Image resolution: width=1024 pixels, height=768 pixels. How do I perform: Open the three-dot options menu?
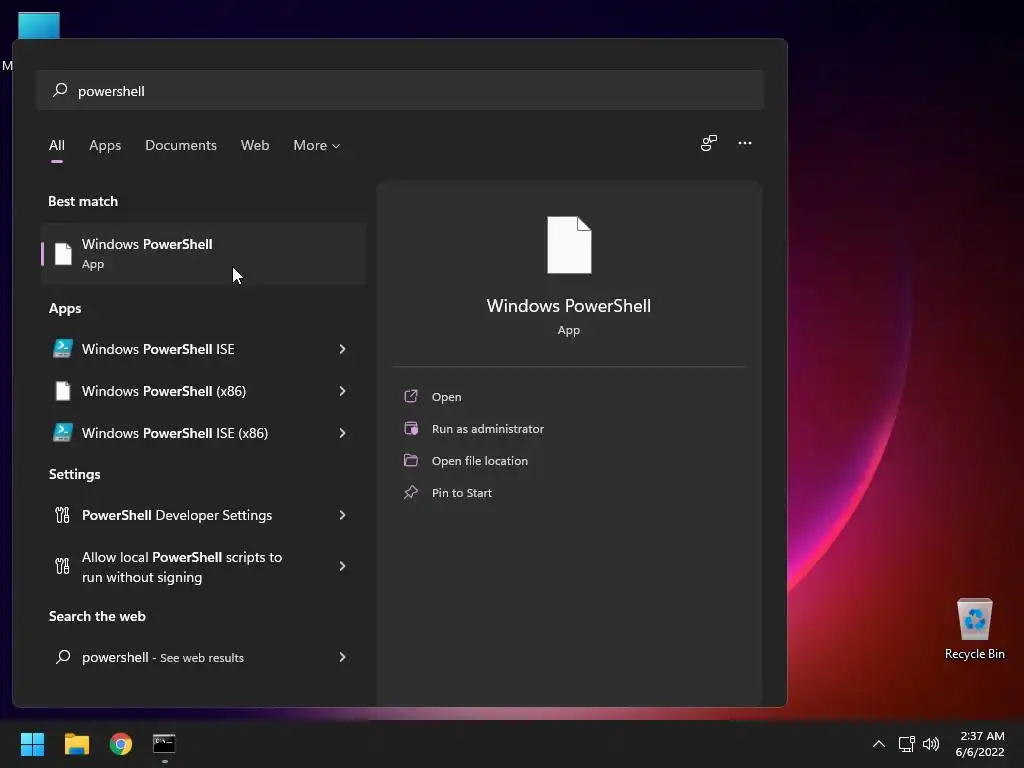(745, 143)
